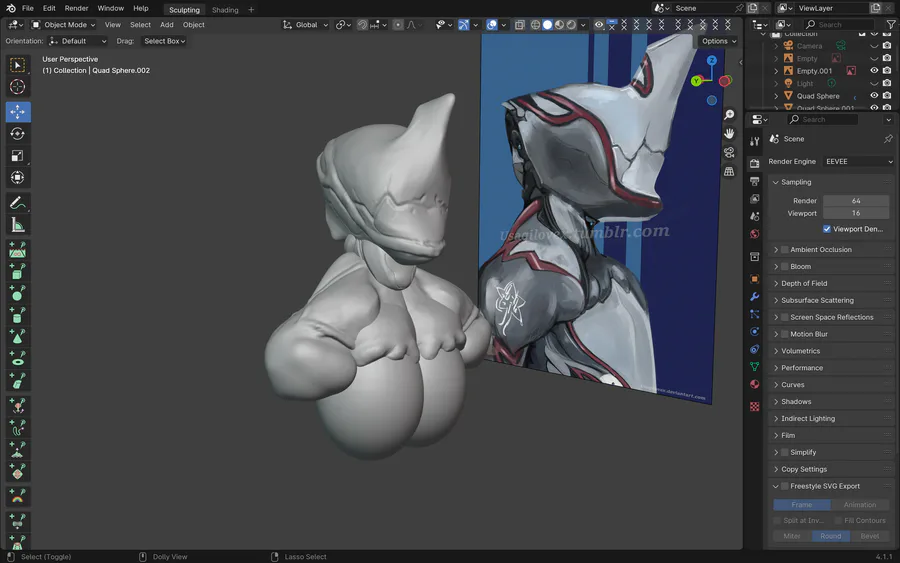This screenshot has height=563, width=900.
Task: Open the Orientation Default dropdown
Action: [77, 41]
